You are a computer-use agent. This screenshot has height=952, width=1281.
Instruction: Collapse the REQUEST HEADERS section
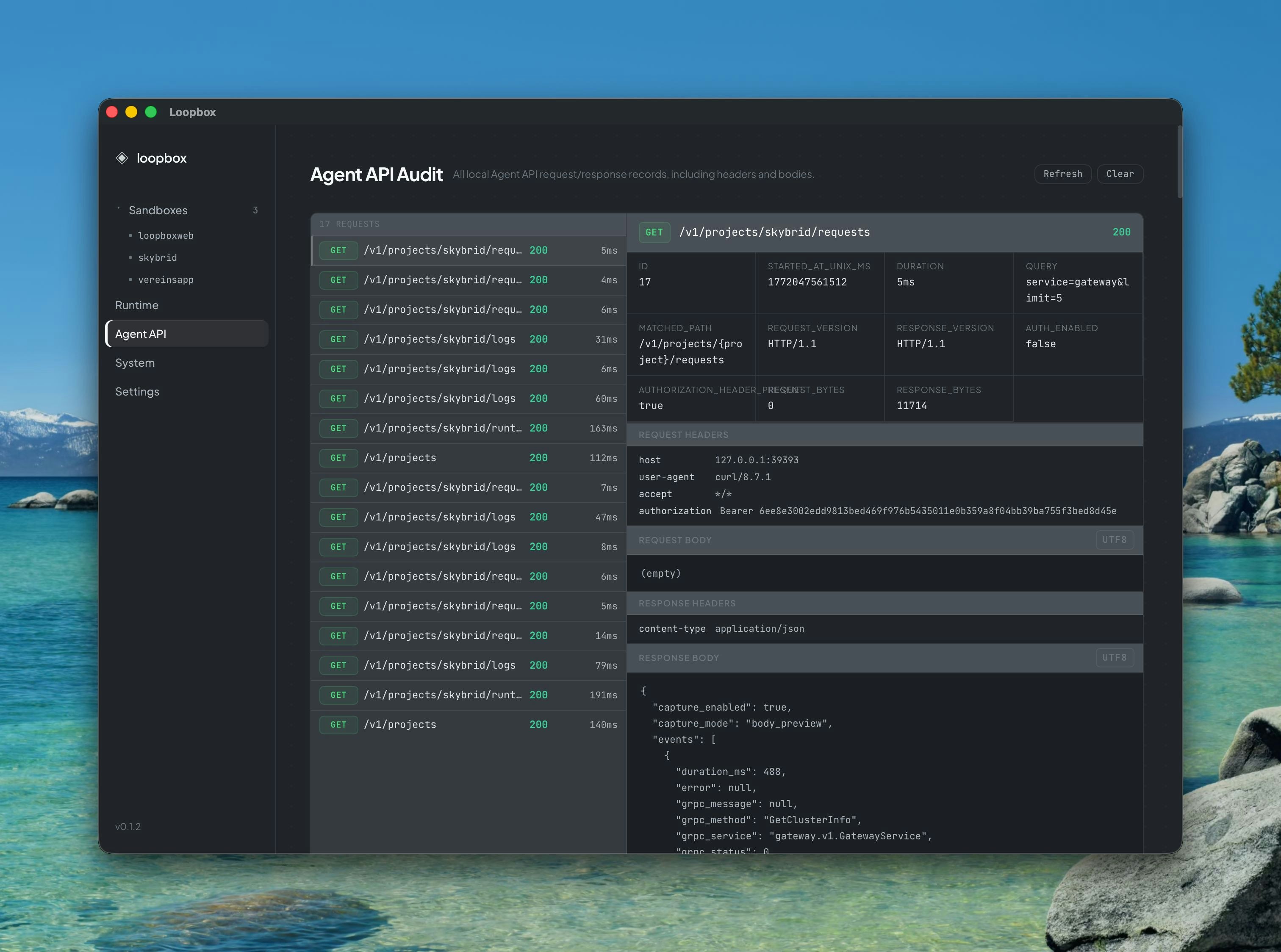click(885, 434)
